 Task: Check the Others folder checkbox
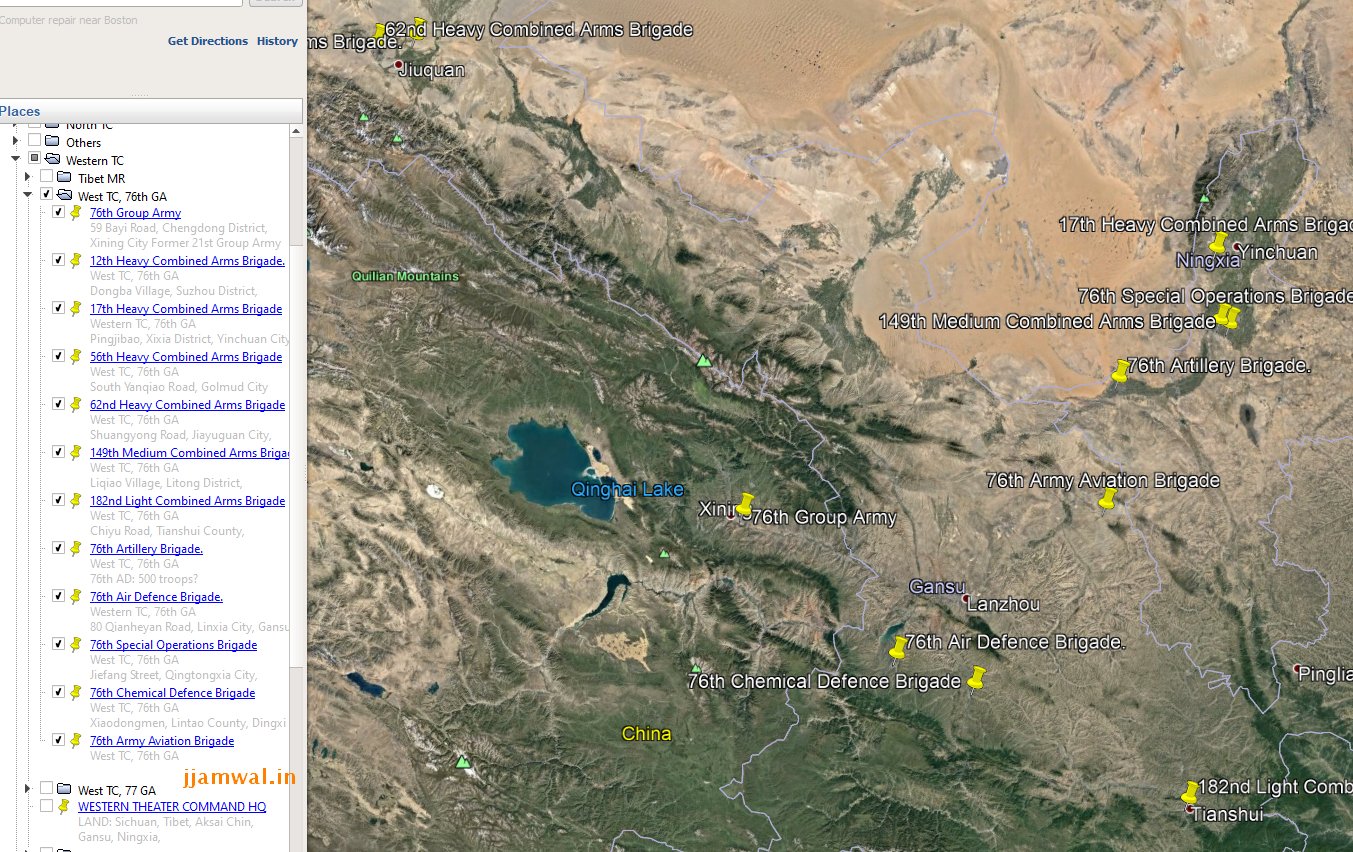pos(34,141)
